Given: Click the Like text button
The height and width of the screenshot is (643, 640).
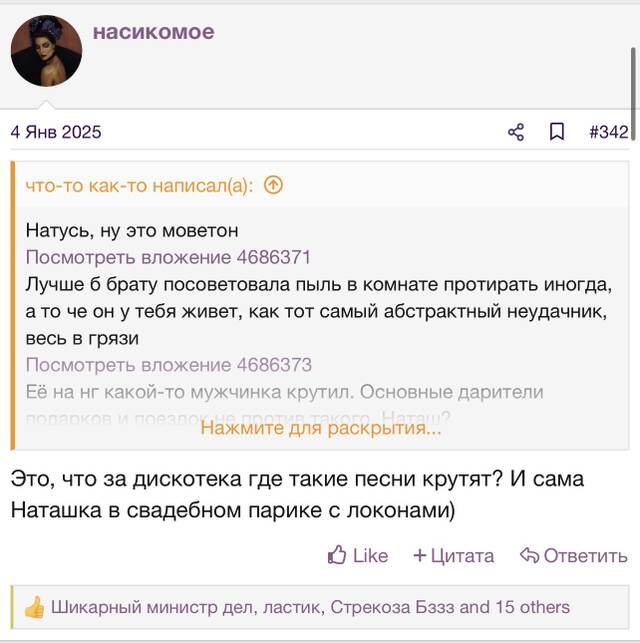Looking at the screenshot, I should [x=370, y=556].
